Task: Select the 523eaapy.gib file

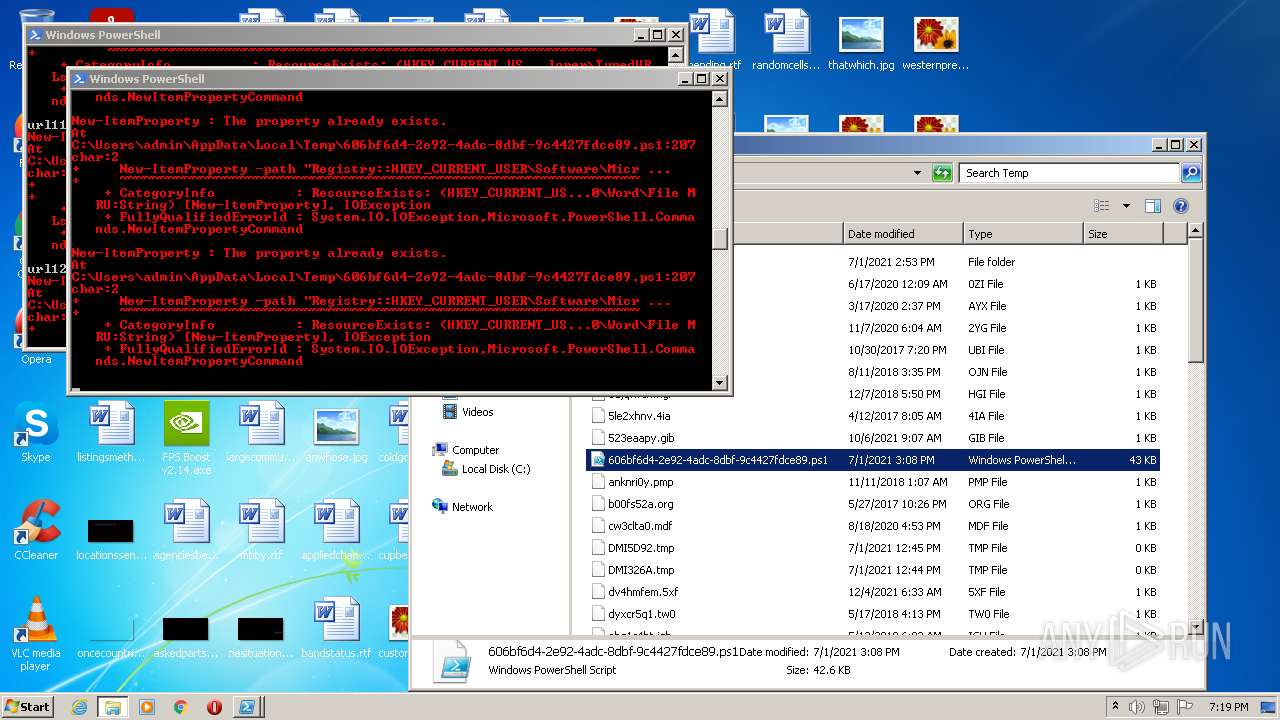Action: pyautogui.click(x=873, y=438)
